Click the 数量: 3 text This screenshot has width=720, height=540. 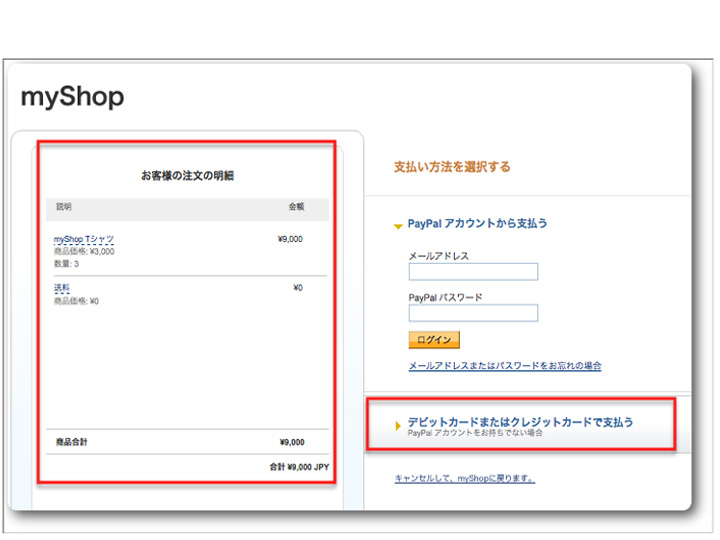(67, 264)
